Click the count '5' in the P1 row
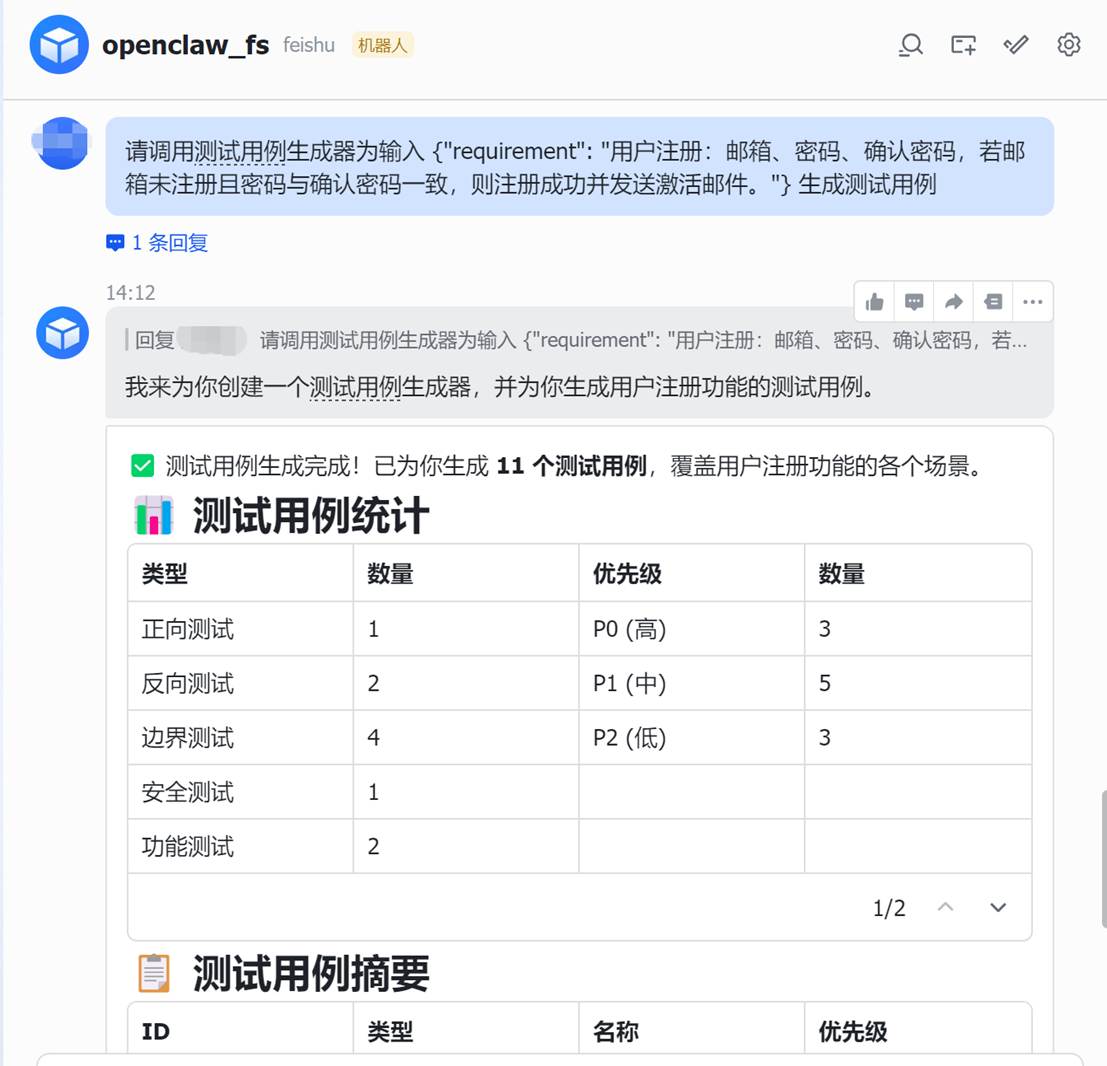Viewport: 1107px width, 1066px height. click(825, 683)
